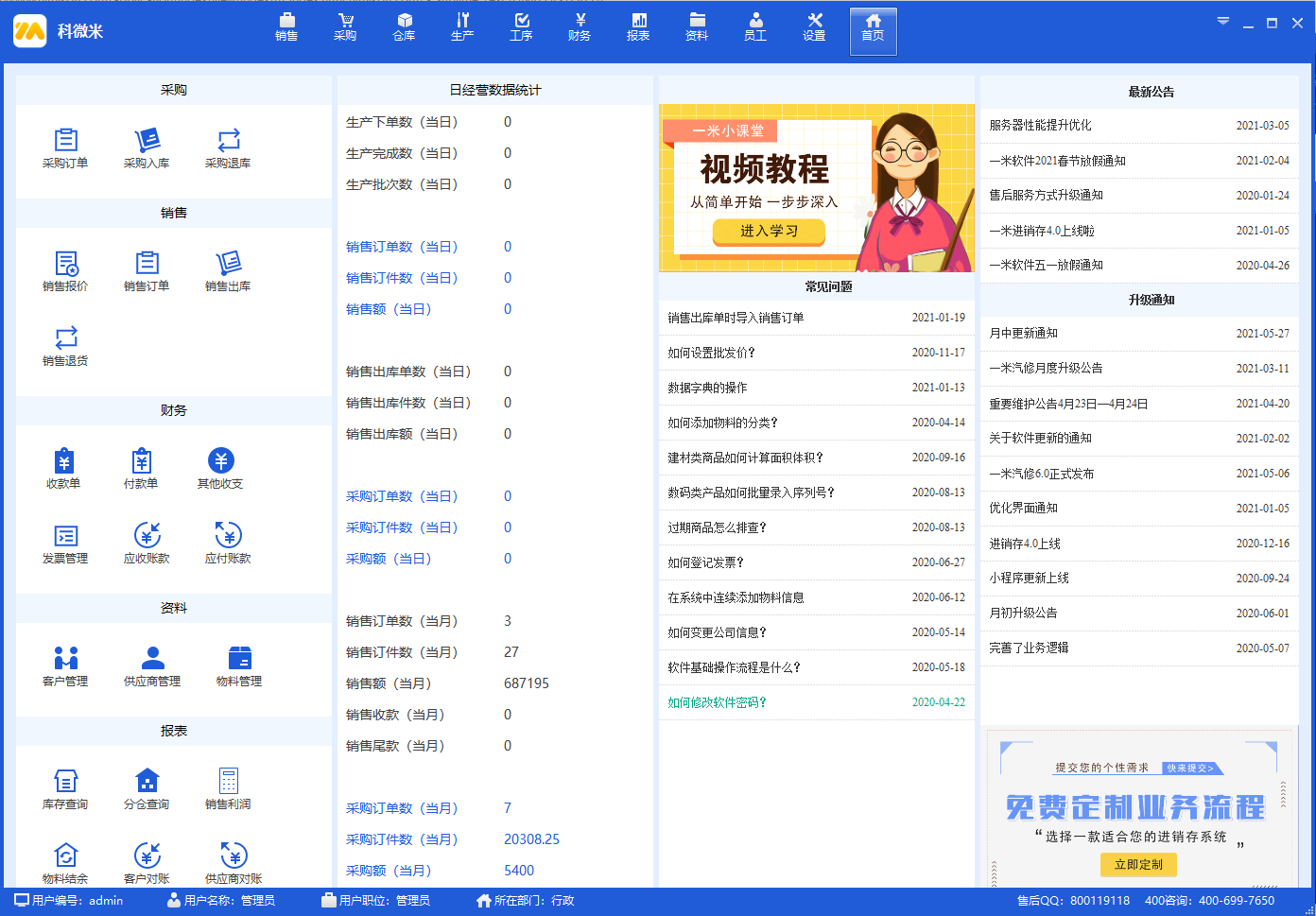Click the 销售订单数(当日) statistic link

click(x=402, y=247)
